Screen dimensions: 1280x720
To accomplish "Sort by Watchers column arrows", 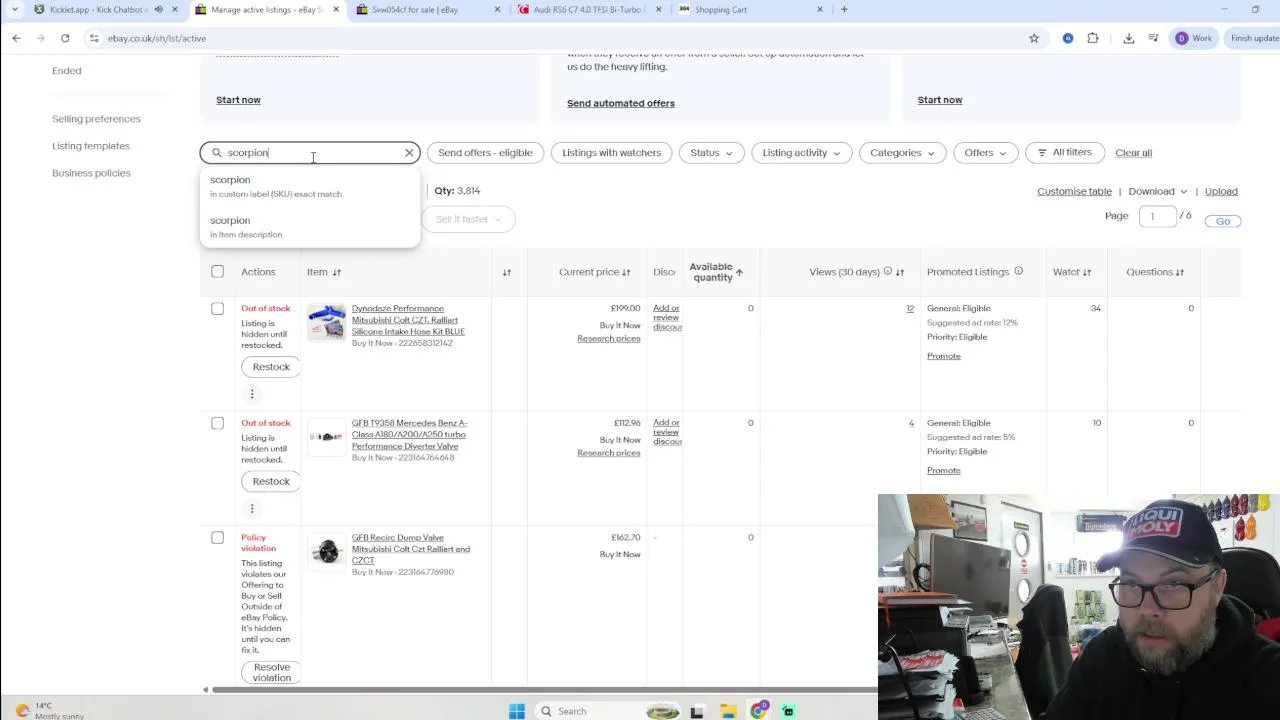I will pyautogui.click(x=1087, y=272).
